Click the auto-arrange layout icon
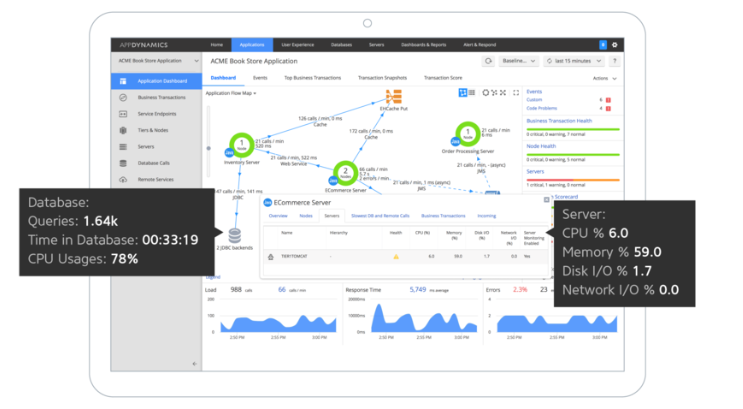743x409 pixels. click(x=494, y=93)
